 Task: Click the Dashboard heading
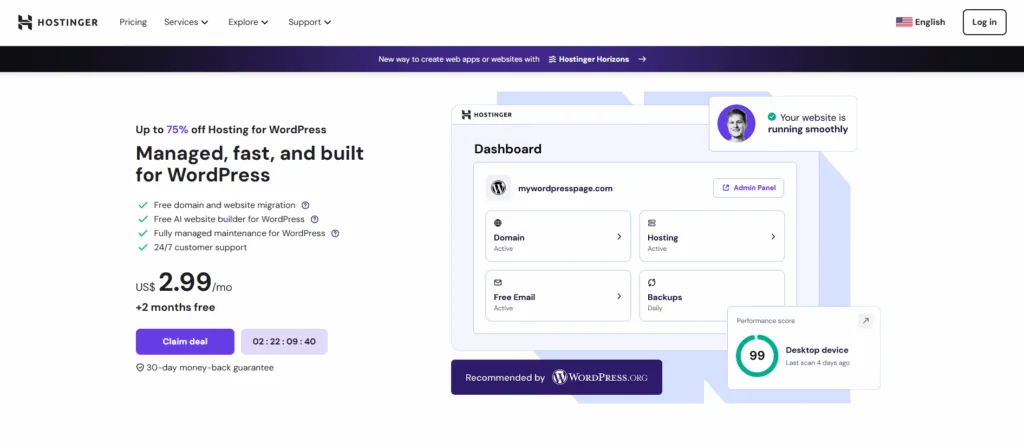point(507,149)
